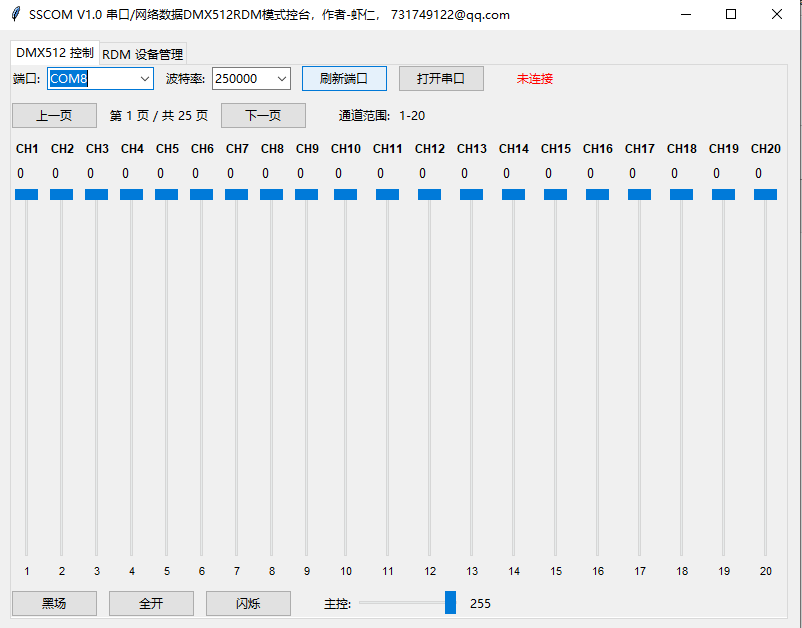The image size is (802, 628).
Task: Switch to the RDM 设备管理 tab
Action: click(x=142, y=55)
